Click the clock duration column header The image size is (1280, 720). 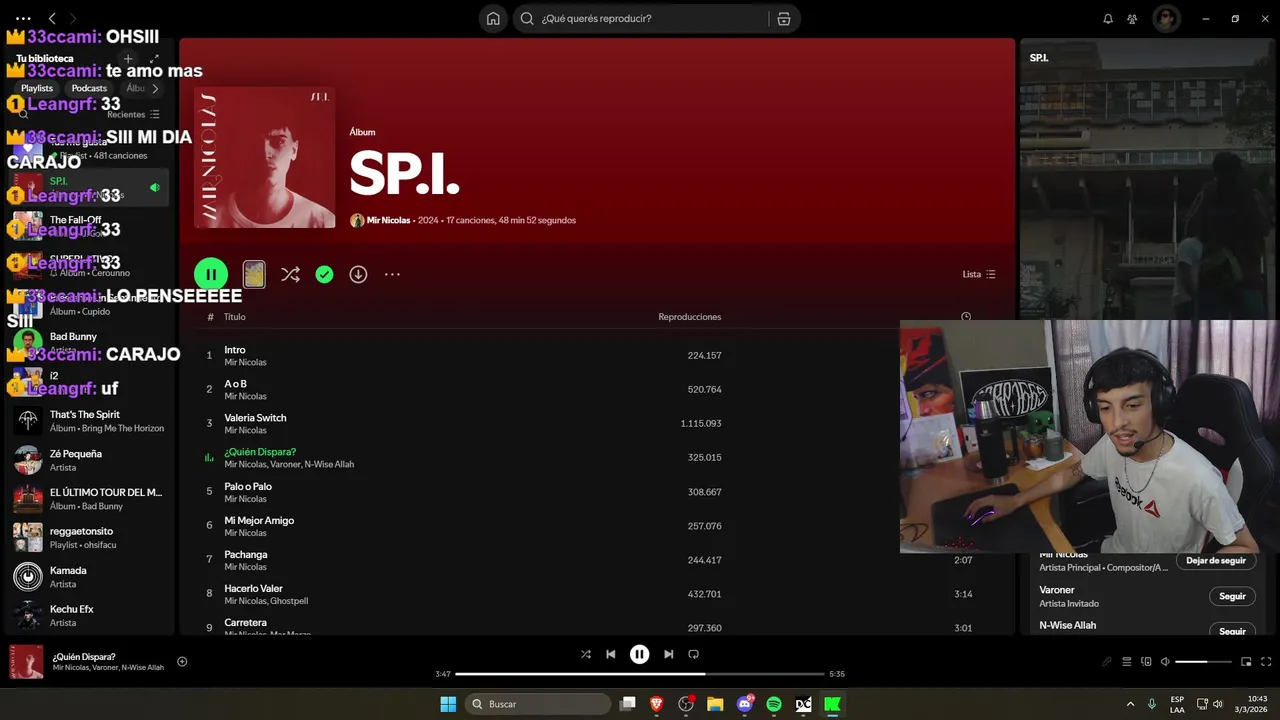[966, 317]
